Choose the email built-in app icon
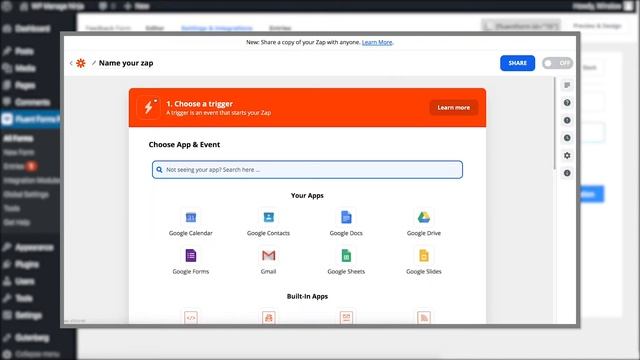 tap(346, 318)
